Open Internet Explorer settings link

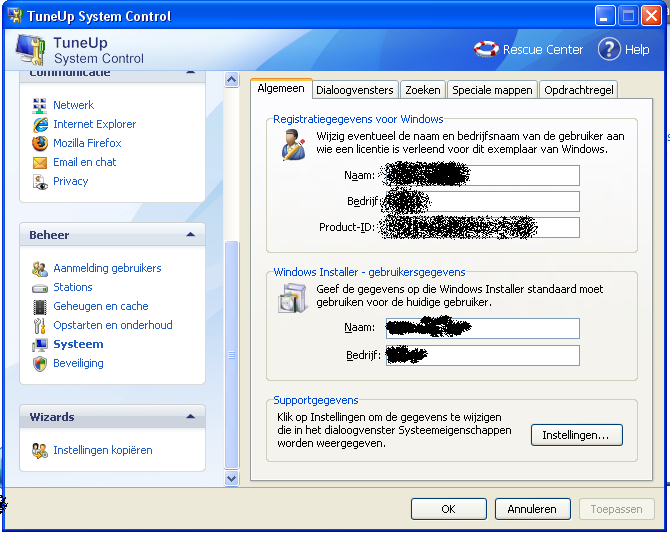point(94,124)
